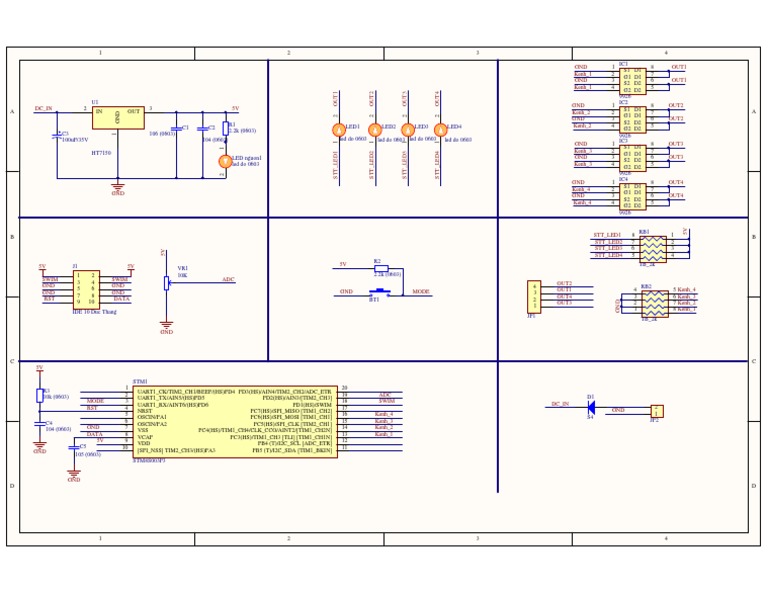Select the STM1 microcontroller body
This screenshot has width=768, height=594.
click(x=235, y=422)
